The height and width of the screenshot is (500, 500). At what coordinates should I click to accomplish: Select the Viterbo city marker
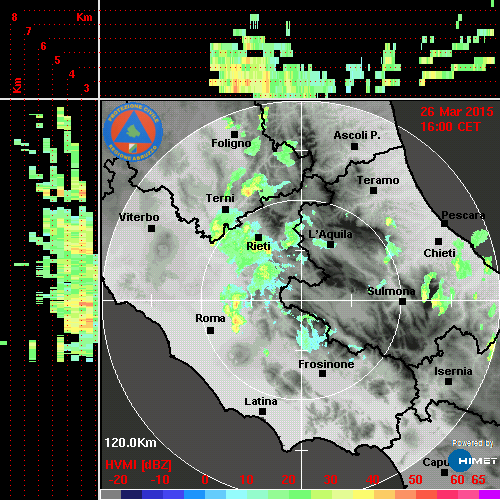[x=151, y=229]
